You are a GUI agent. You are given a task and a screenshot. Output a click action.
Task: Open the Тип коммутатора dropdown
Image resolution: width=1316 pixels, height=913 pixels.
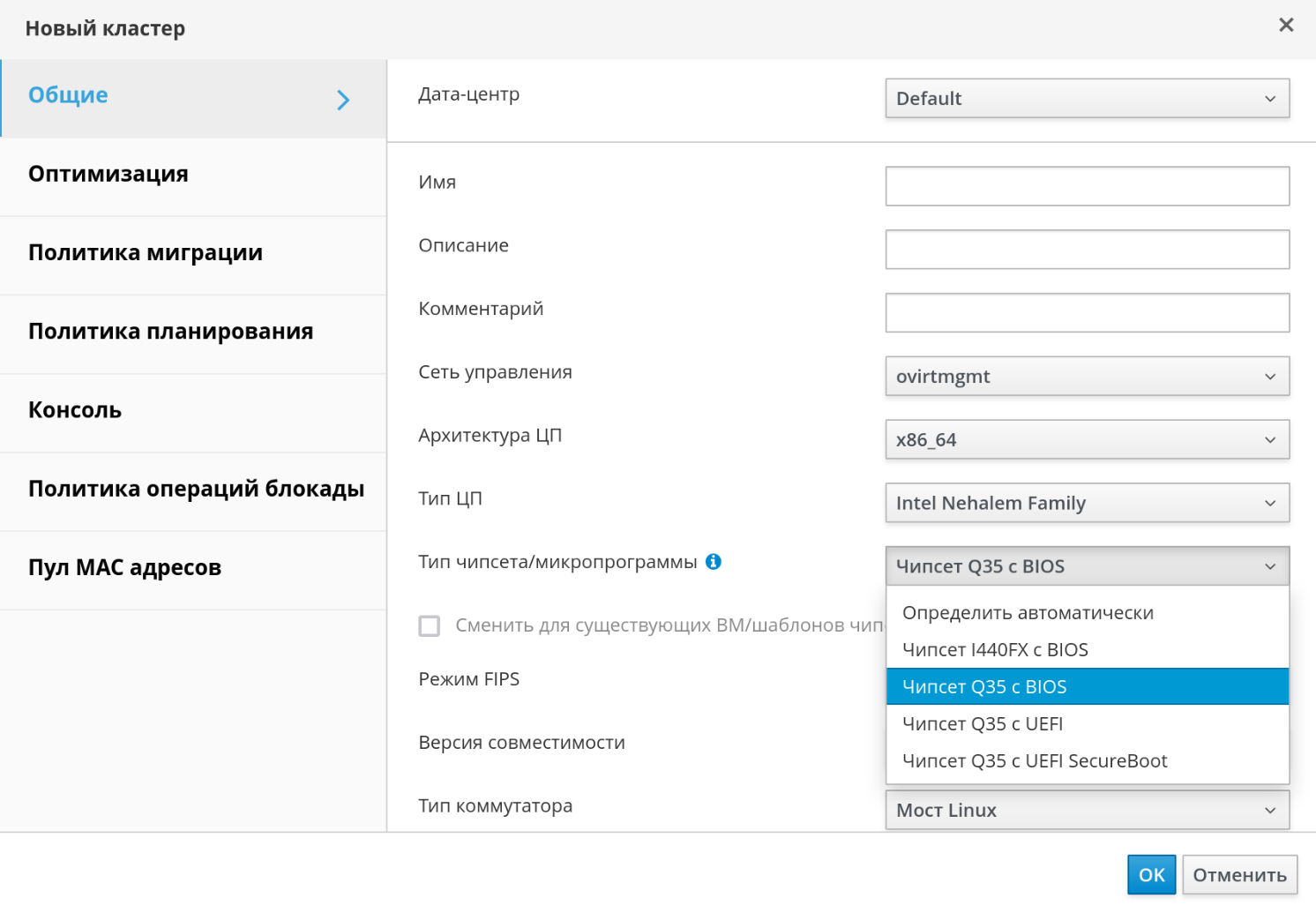coord(1087,811)
